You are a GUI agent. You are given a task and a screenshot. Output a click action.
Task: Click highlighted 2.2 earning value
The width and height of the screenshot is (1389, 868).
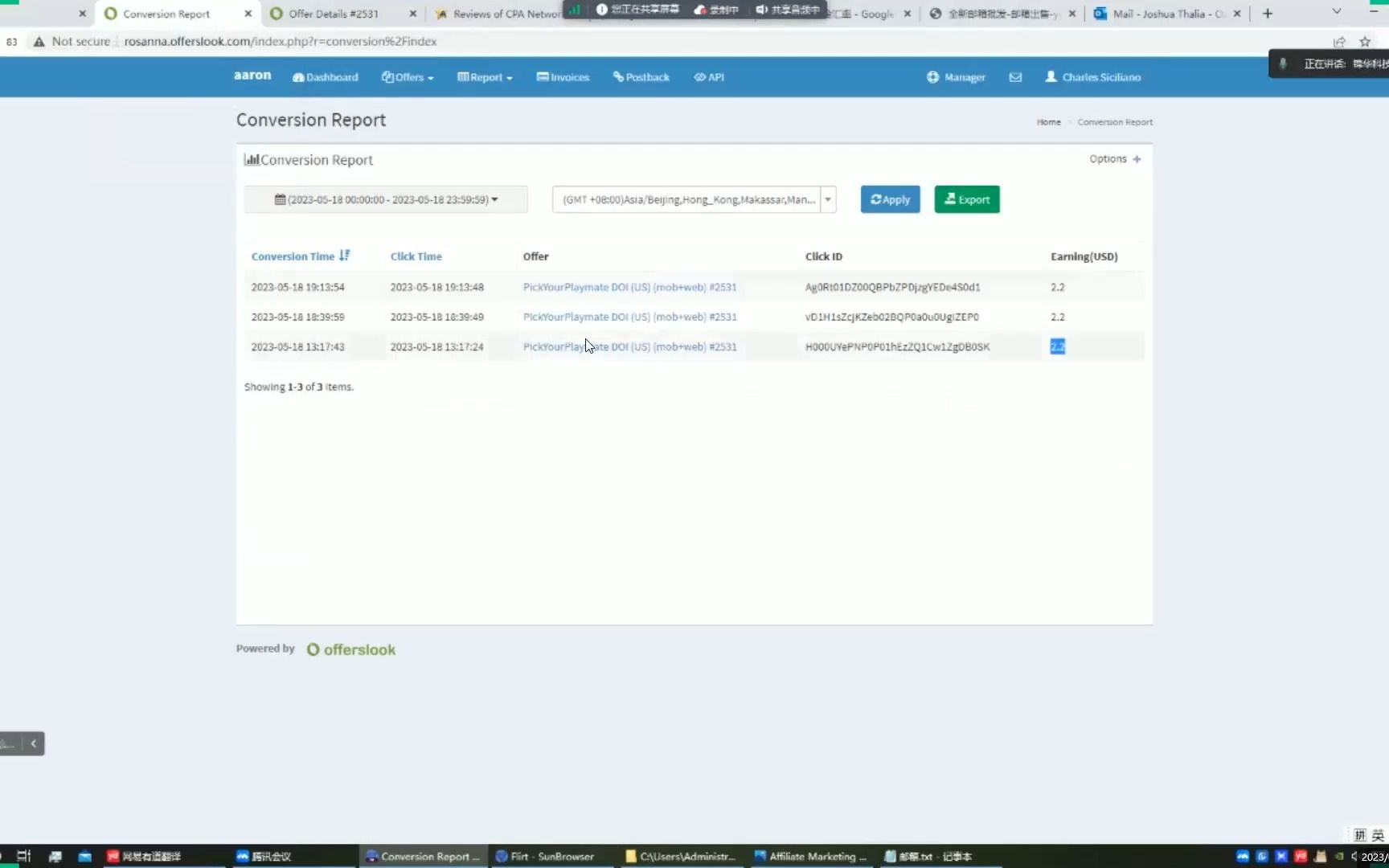point(1057,346)
